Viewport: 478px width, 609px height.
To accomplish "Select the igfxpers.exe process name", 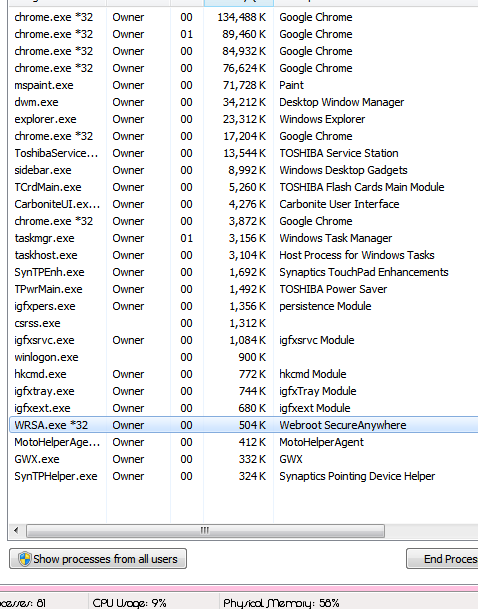I will (45, 306).
